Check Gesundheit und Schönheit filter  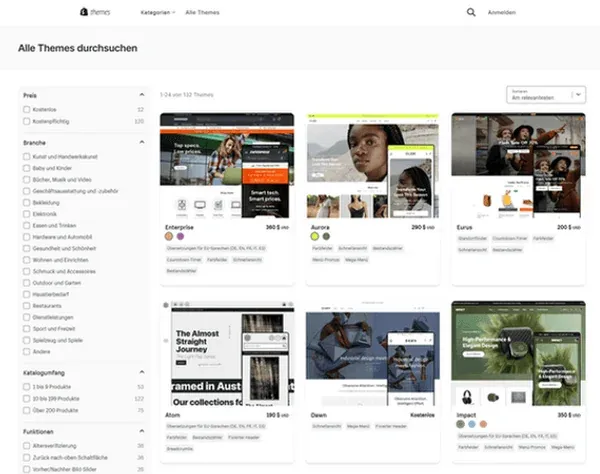coord(26,248)
